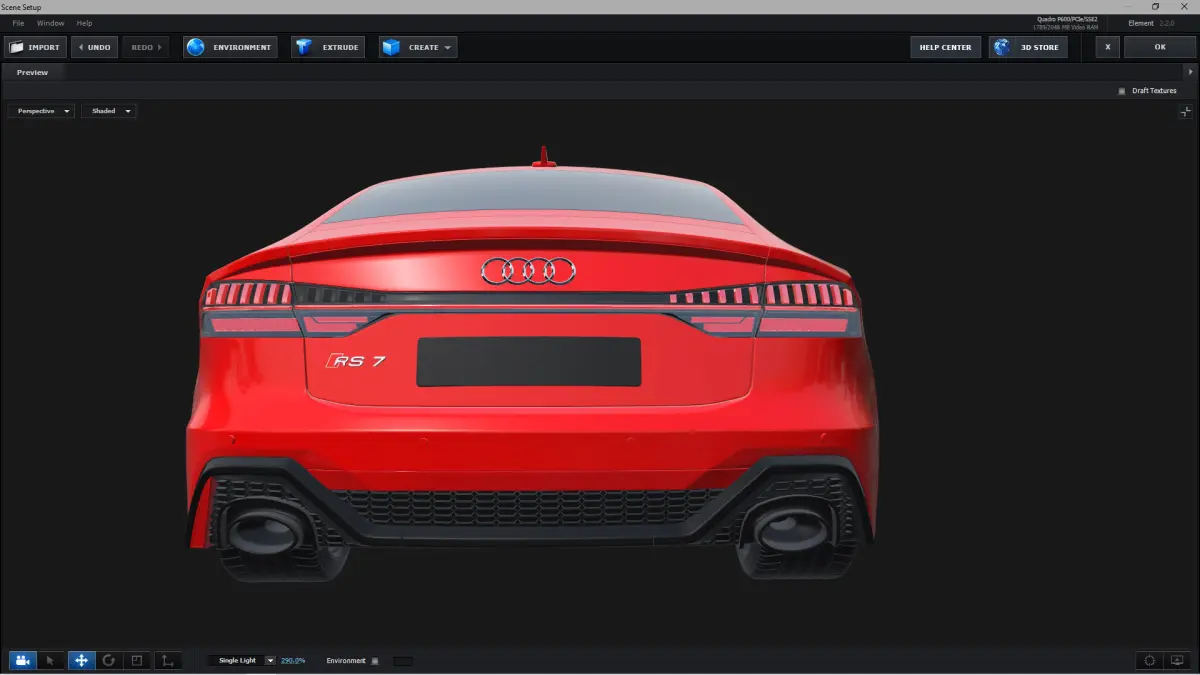
Task: Click the Redo button
Action: (x=146, y=47)
